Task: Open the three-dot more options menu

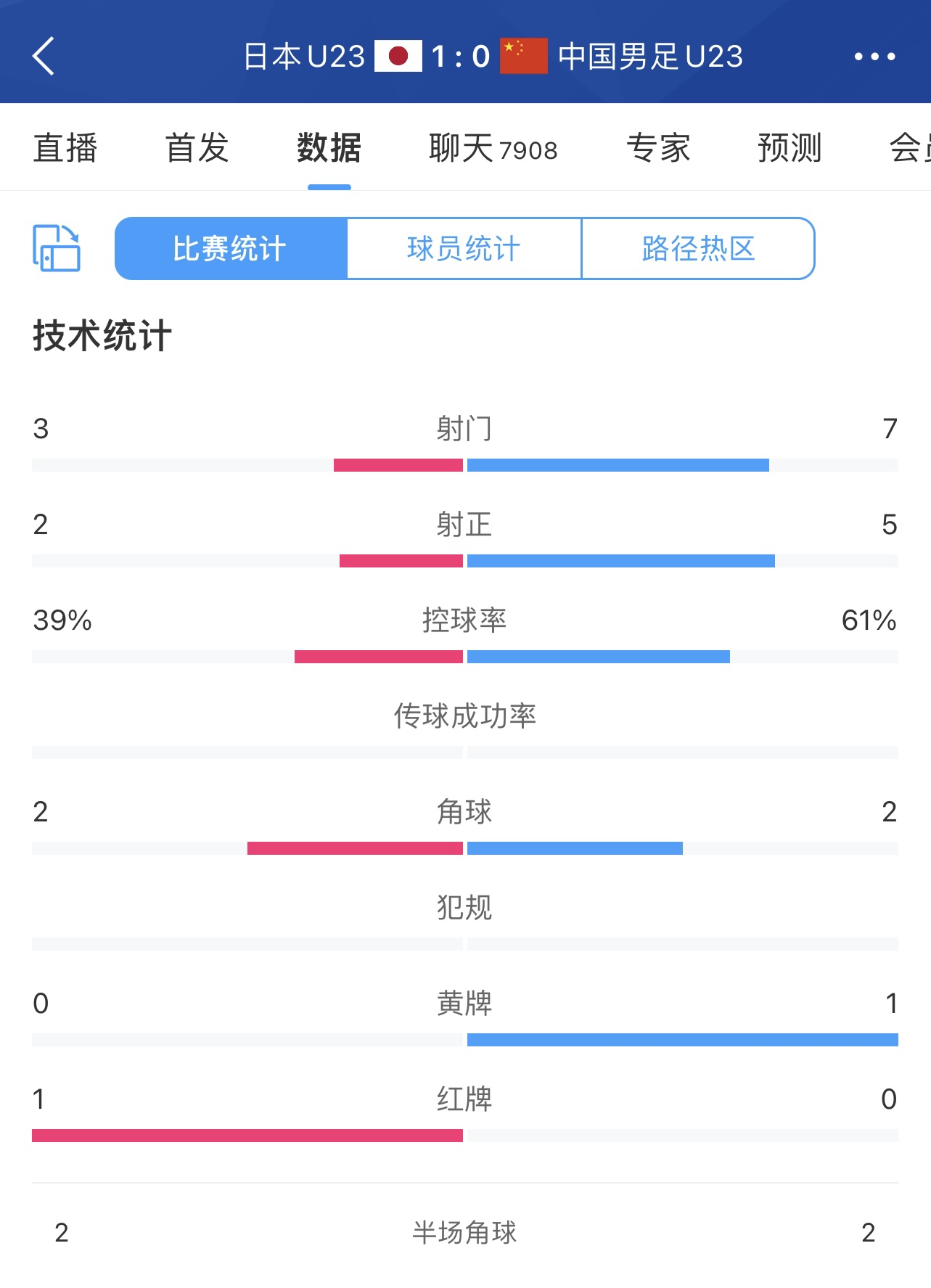Action: point(874,57)
